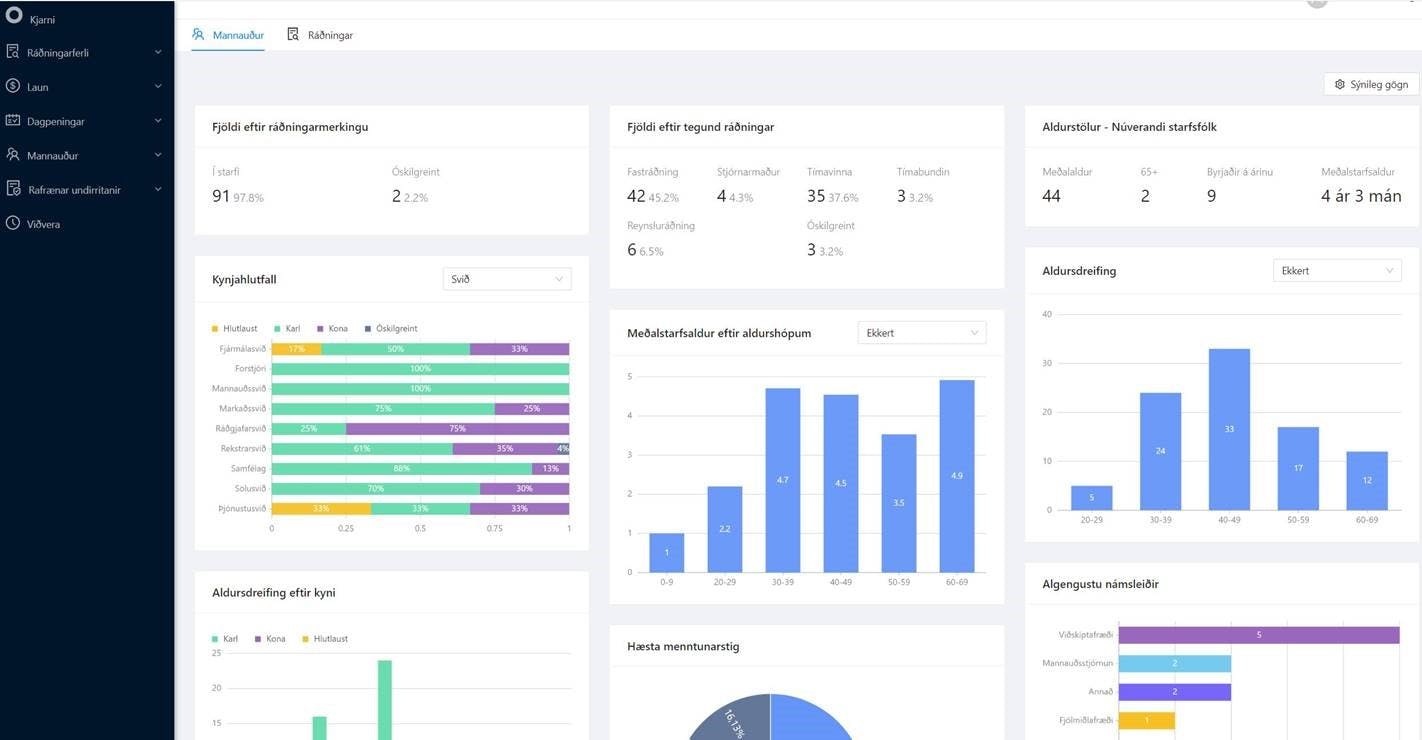Click the Fjármálasvið 17% yellow segment
1422x740 pixels.
point(297,349)
